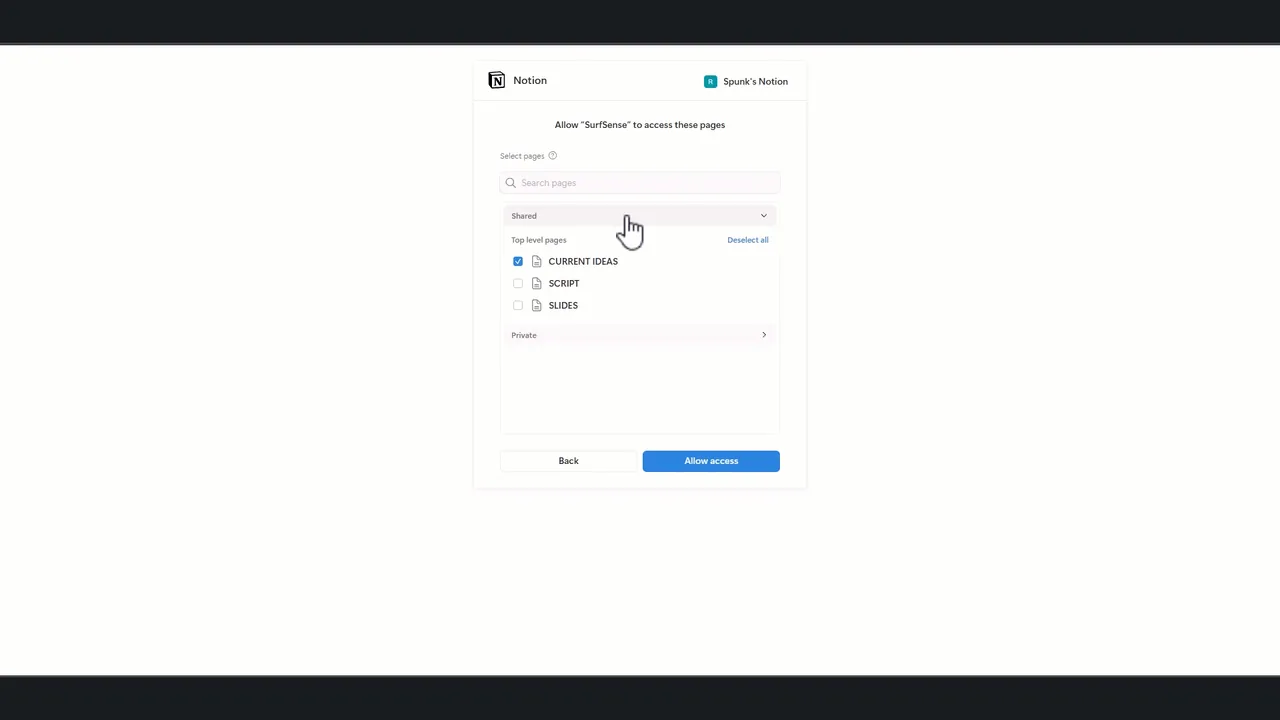Click the Top level pages label
The image size is (1280, 720).
coord(539,240)
